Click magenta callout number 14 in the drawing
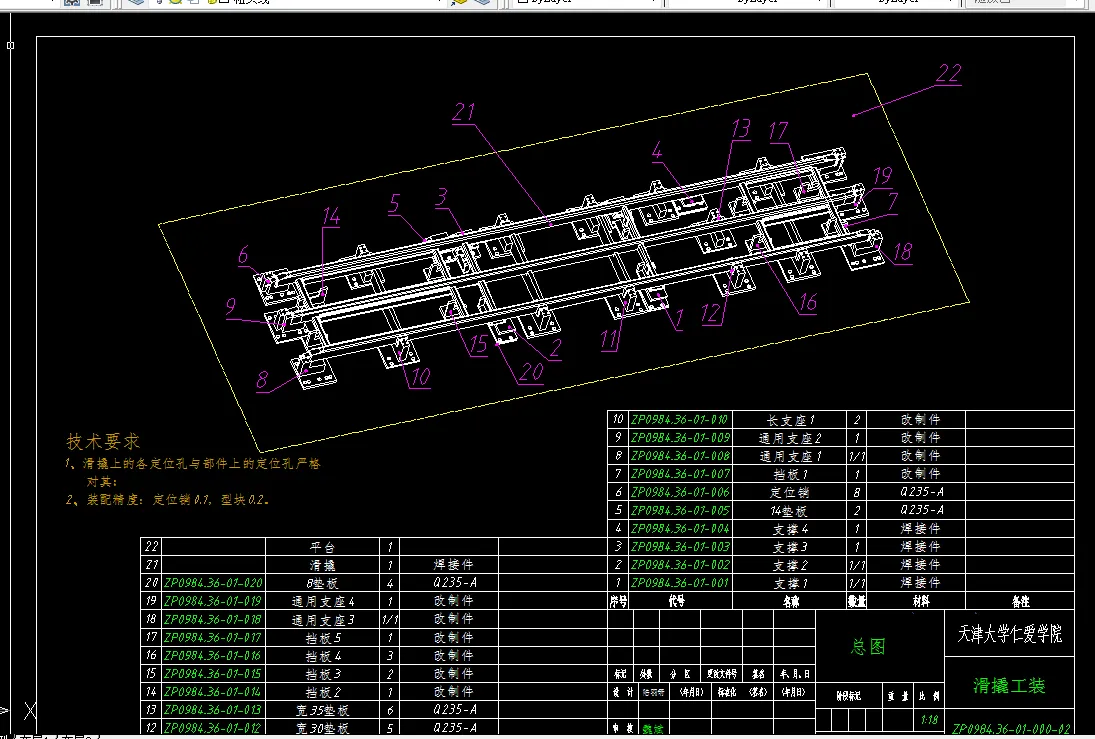The height and width of the screenshot is (739, 1095). click(x=331, y=216)
